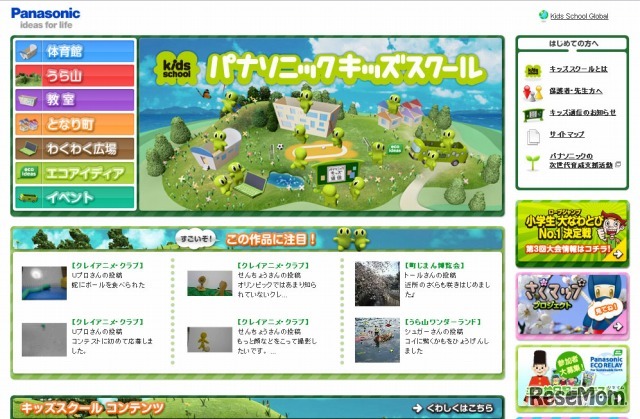The image size is (640, 419).
Task: Open the 体育館 menu item
Action: click(x=75, y=51)
